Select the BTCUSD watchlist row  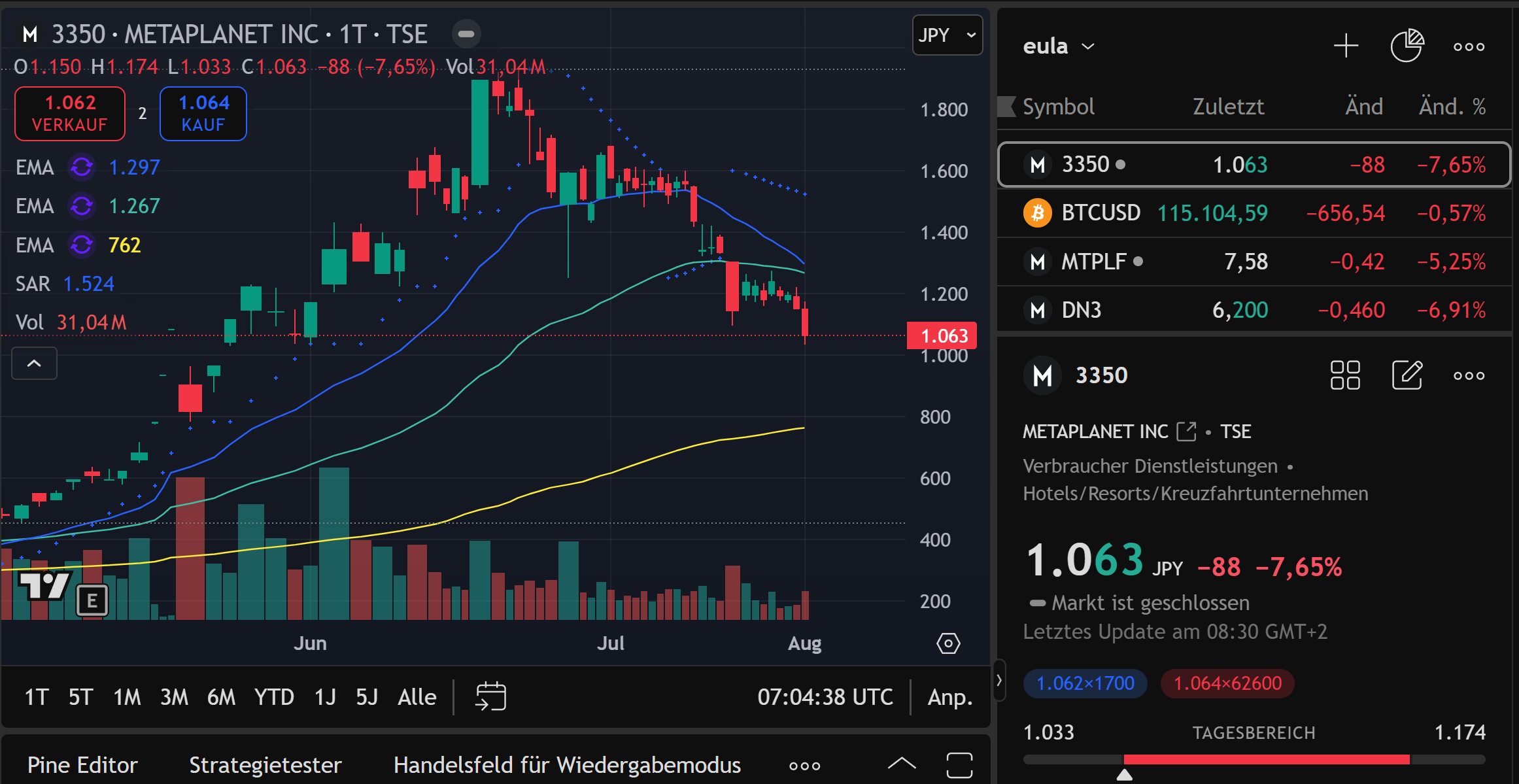pyautogui.click(x=1254, y=213)
